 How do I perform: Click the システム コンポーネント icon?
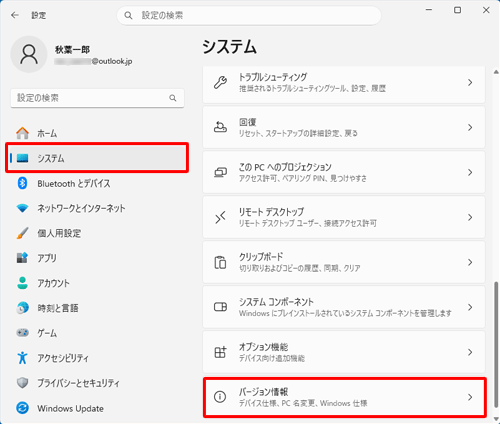tap(220, 307)
